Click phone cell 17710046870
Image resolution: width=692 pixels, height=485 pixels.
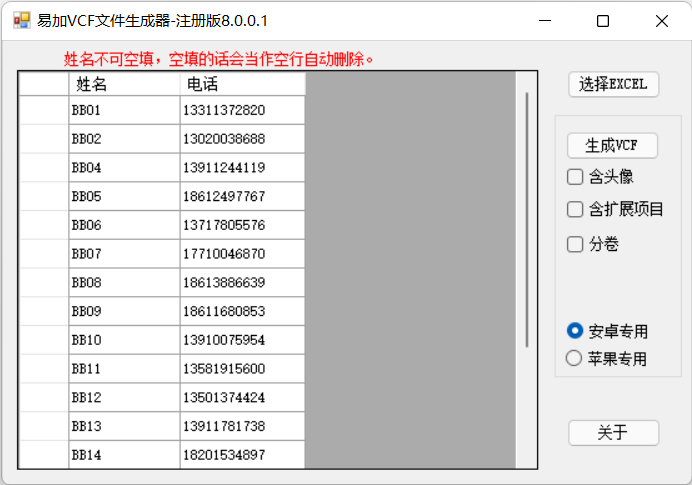pos(242,253)
